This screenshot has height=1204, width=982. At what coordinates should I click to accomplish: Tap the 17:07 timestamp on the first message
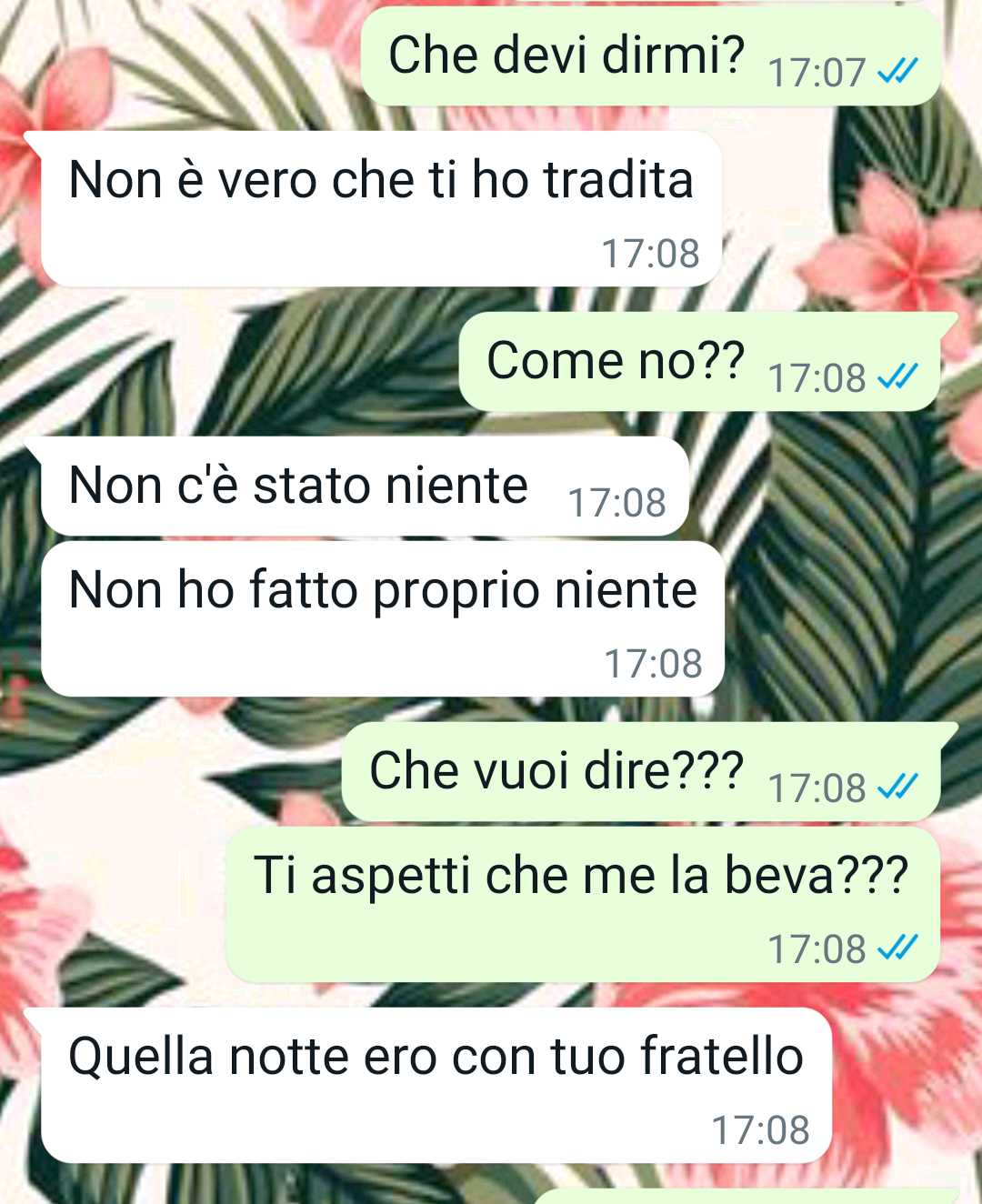(x=817, y=72)
